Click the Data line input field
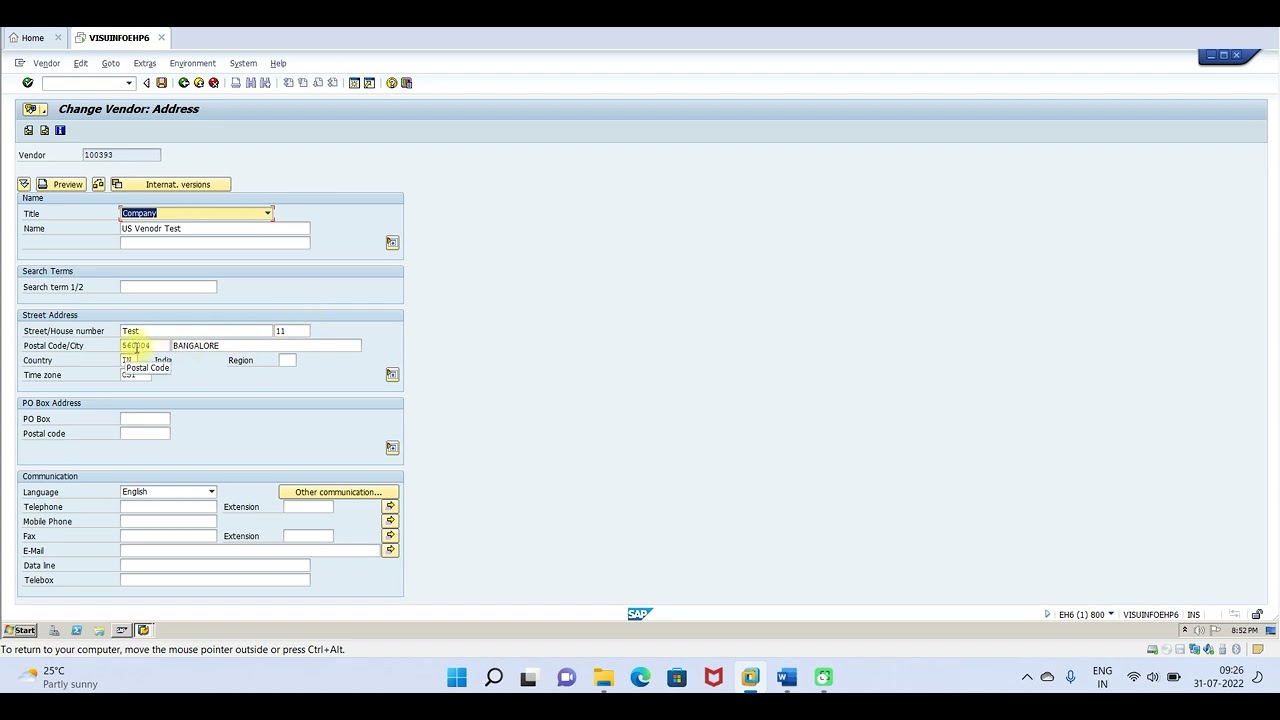This screenshot has height=720, width=1280. [x=215, y=565]
